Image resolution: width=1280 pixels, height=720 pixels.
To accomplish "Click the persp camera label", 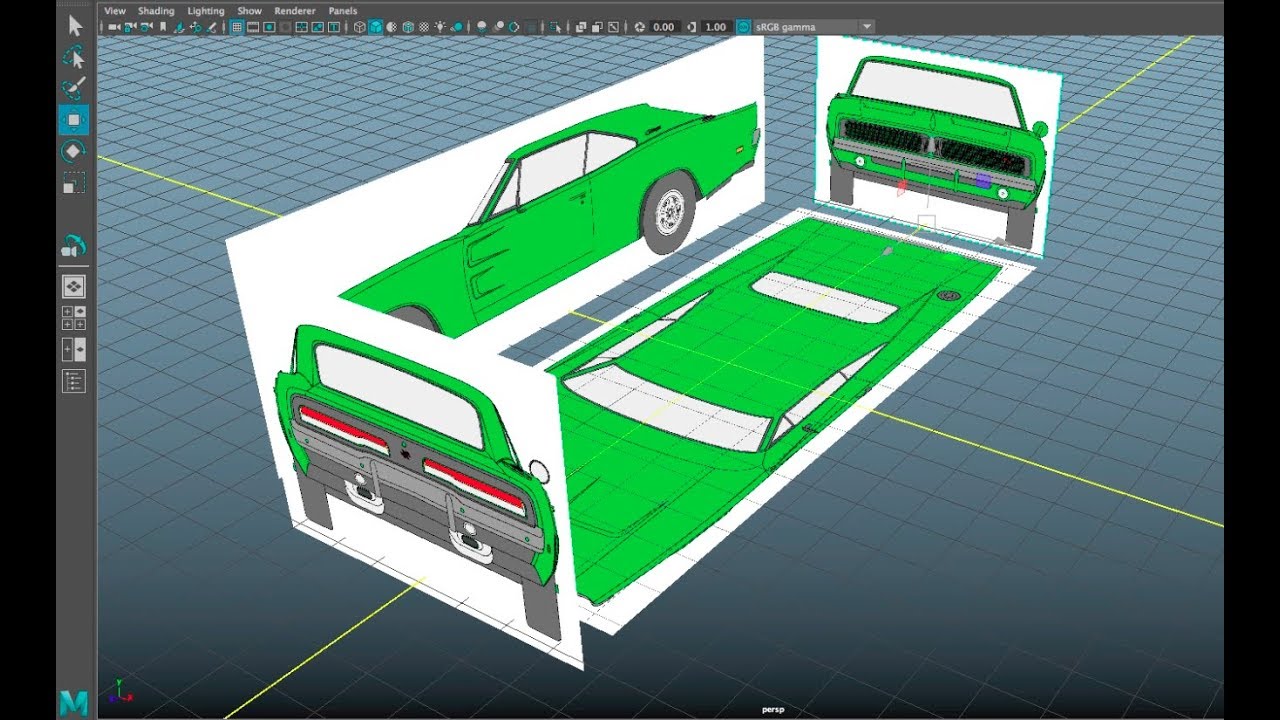I will pos(771,710).
